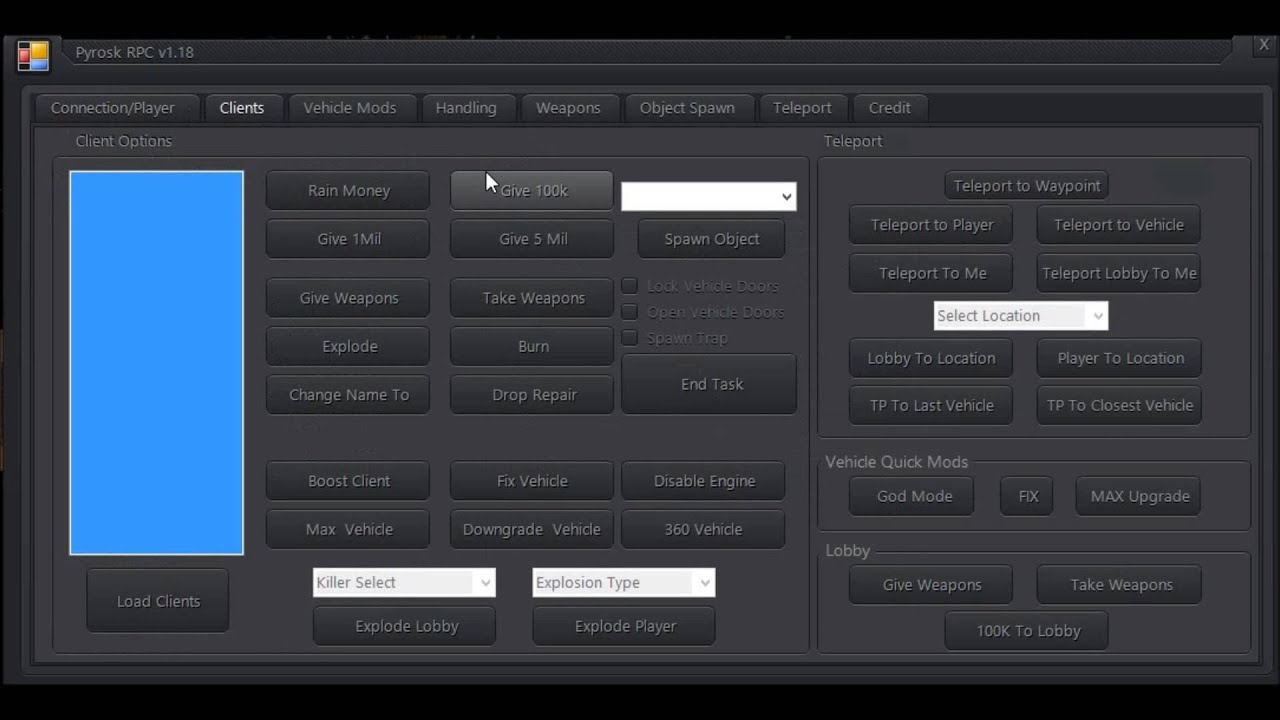This screenshot has width=1280, height=720.
Task: Open the Vehicle Mods tab
Action: tap(350, 108)
